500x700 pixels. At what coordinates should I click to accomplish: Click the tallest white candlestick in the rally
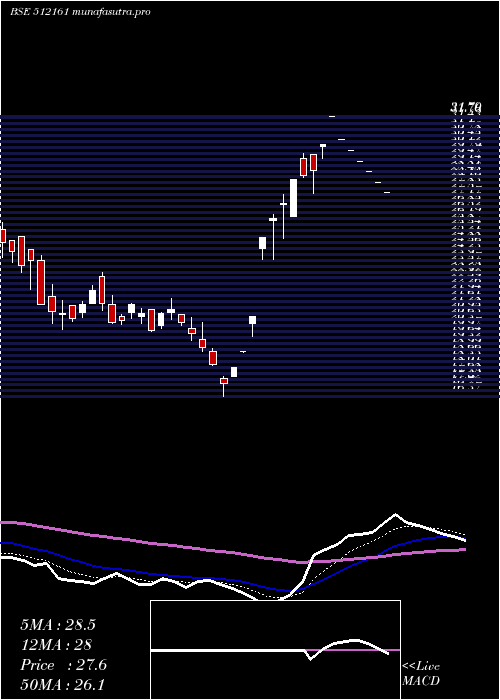click(x=293, y=198)
